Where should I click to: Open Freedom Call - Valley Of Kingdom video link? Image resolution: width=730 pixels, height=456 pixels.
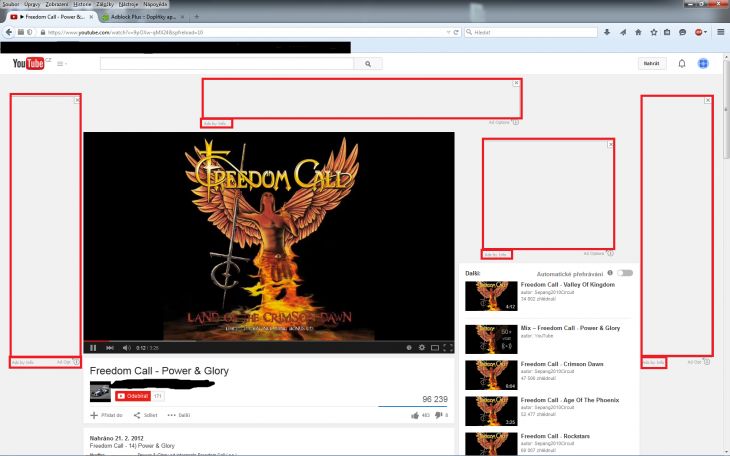(x=568, y=285)
